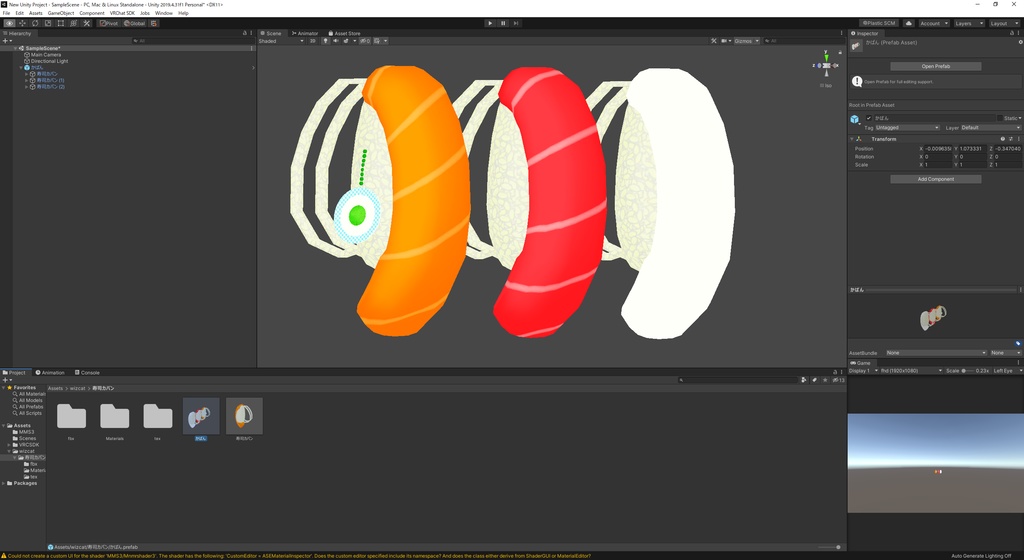
Task: Lock the Inspector panel
Action: (x=1013, y=33)
